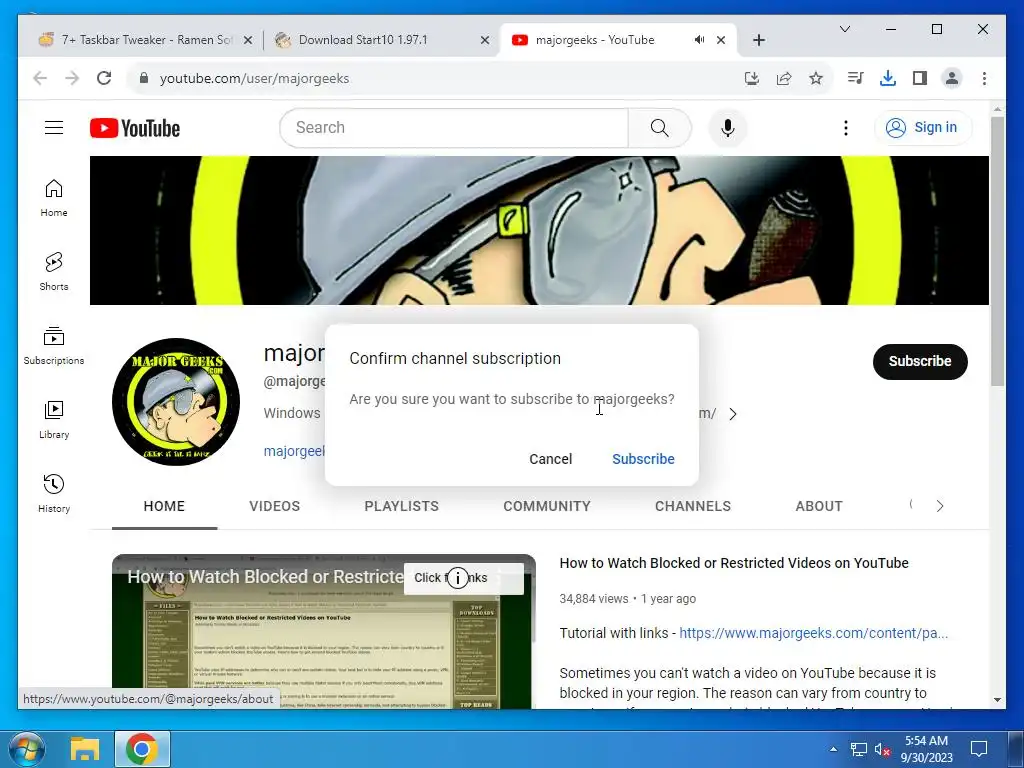This screenshot has width=1024, height=768.
Task: Click the Sign in button
Action: click(x=923, y=127)
